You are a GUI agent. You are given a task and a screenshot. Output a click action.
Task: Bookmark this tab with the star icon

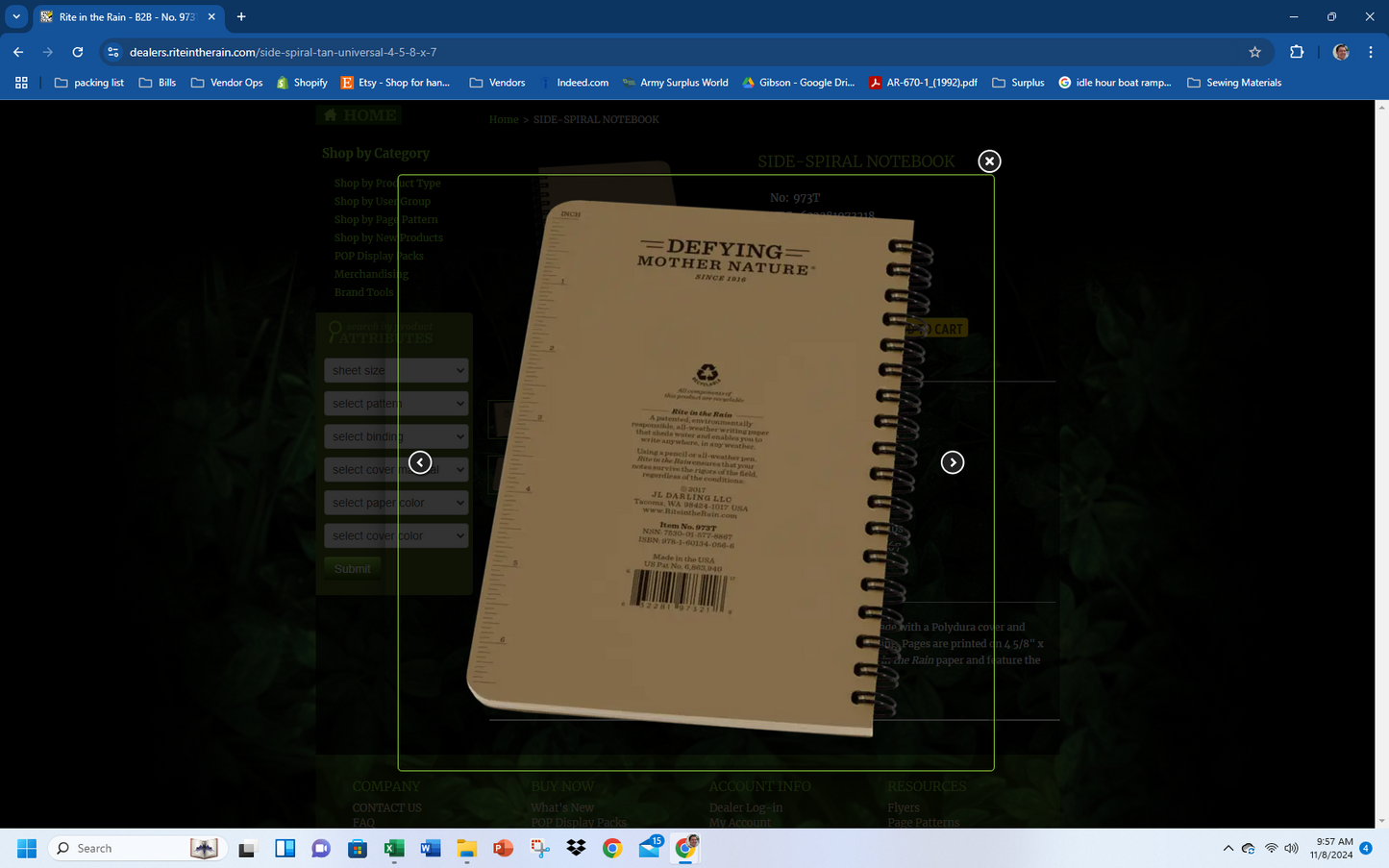click(1254, 52)
